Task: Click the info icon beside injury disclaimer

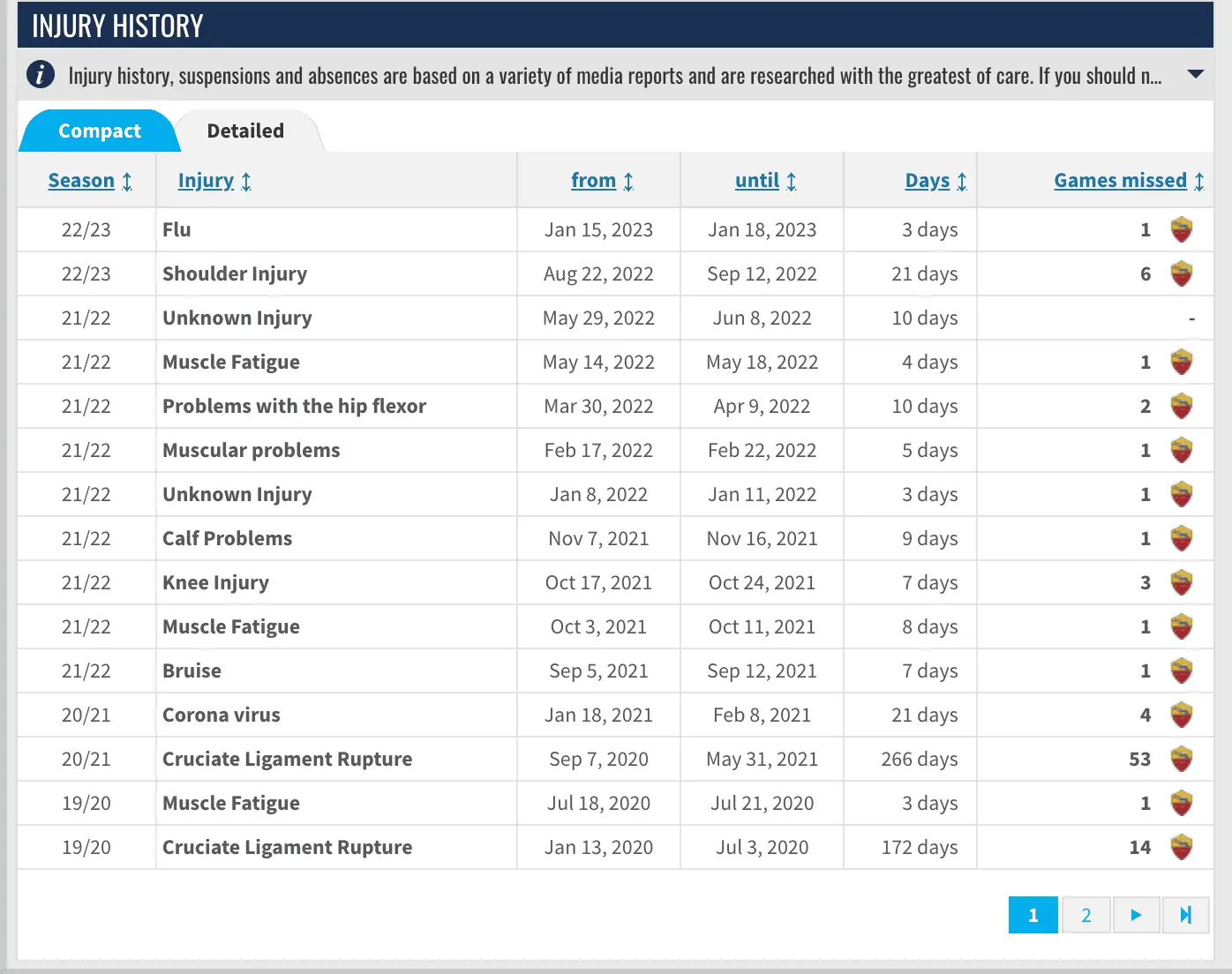Action: tap(41, 75)
